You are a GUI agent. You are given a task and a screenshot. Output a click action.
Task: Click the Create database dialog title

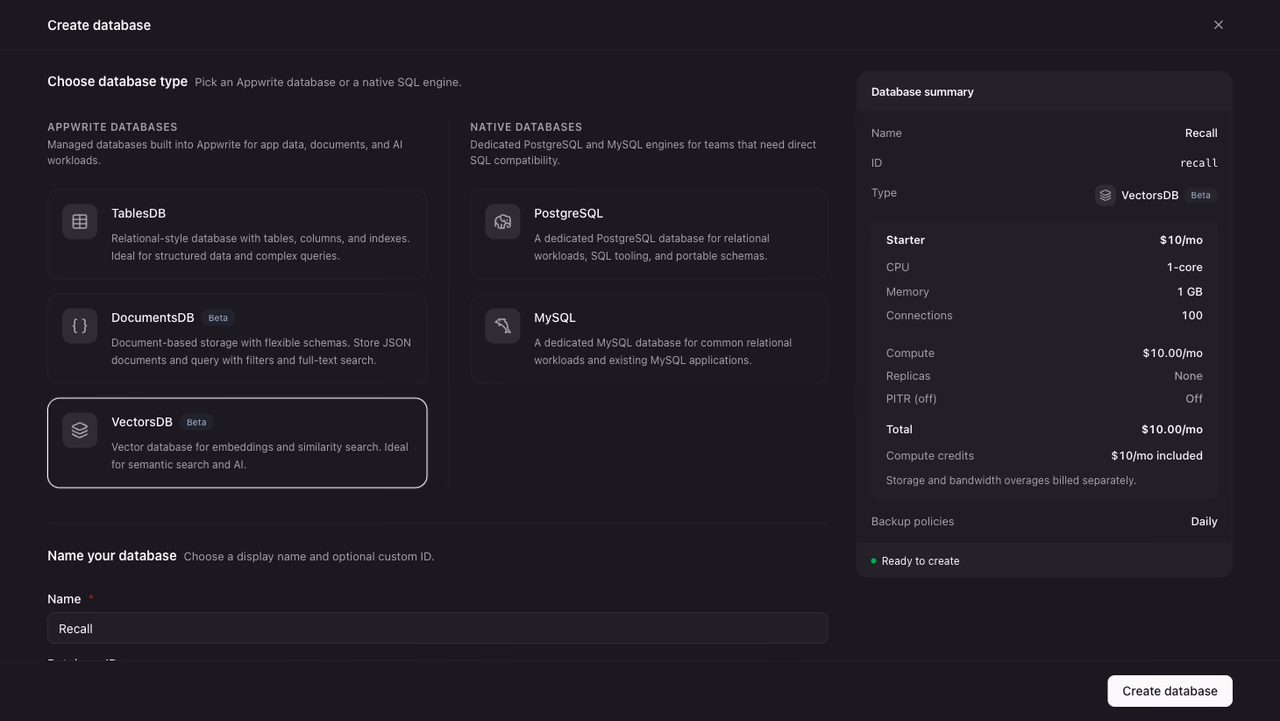[x=99, y=25]
